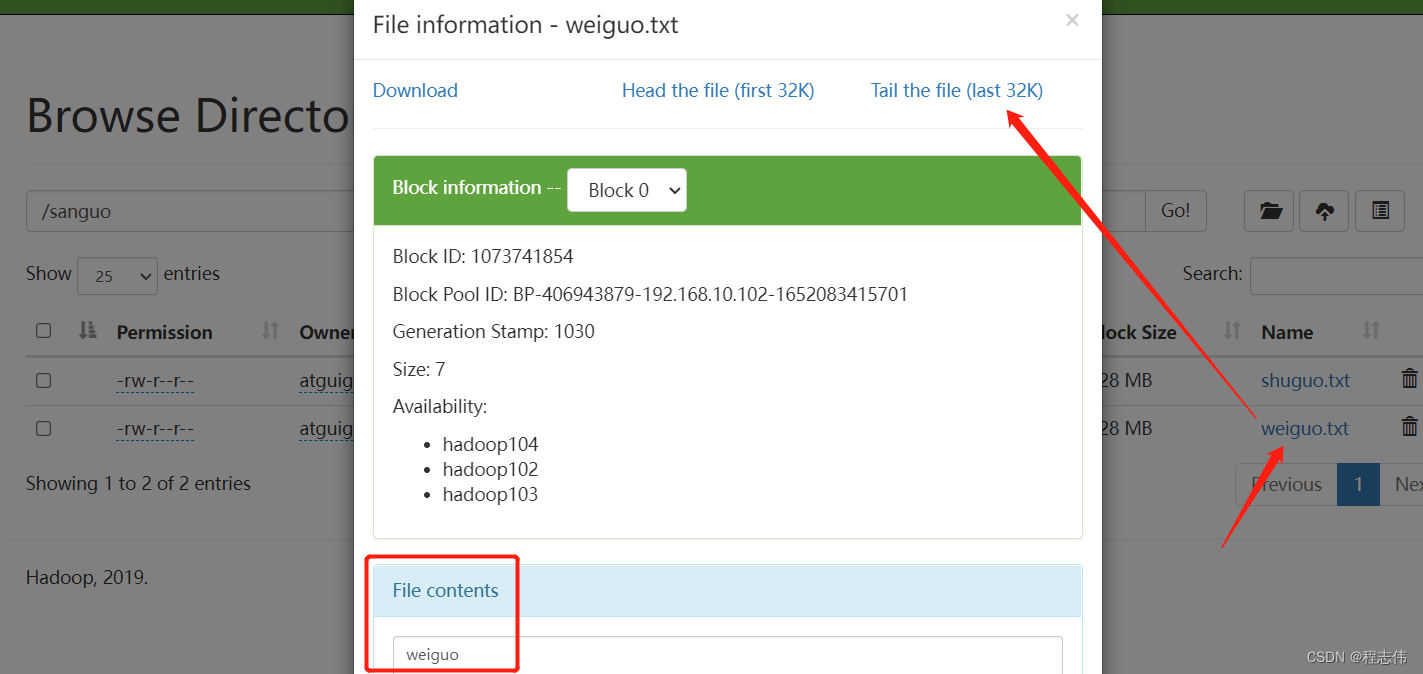Viewport: 1423px width, 674px height.
Task: Delete weiguo.txt with its trash icon
Action: pos(1409,428)
